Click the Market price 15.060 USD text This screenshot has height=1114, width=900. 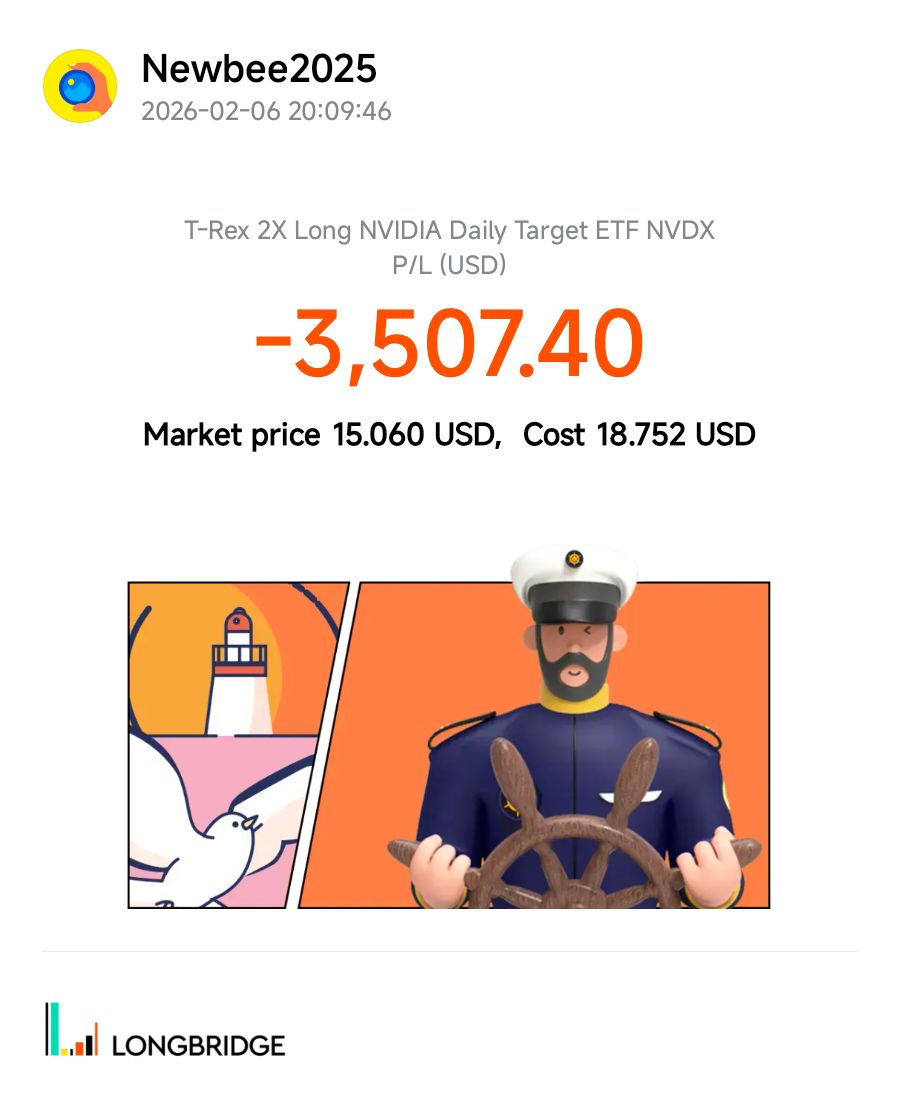pyautogui.click(x=321, y=435)
